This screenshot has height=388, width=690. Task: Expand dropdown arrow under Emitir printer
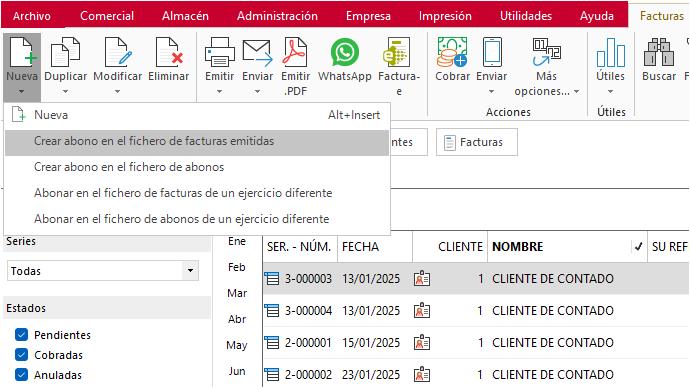tap(219, 92)
